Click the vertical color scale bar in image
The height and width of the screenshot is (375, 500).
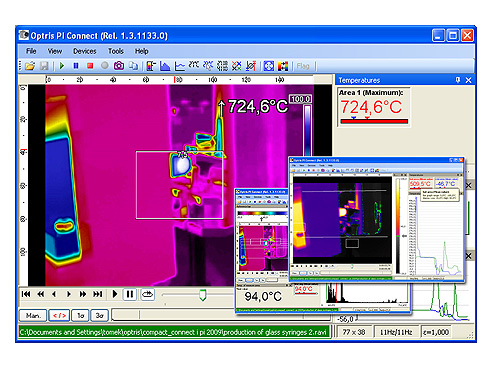[x=307, y=131]
